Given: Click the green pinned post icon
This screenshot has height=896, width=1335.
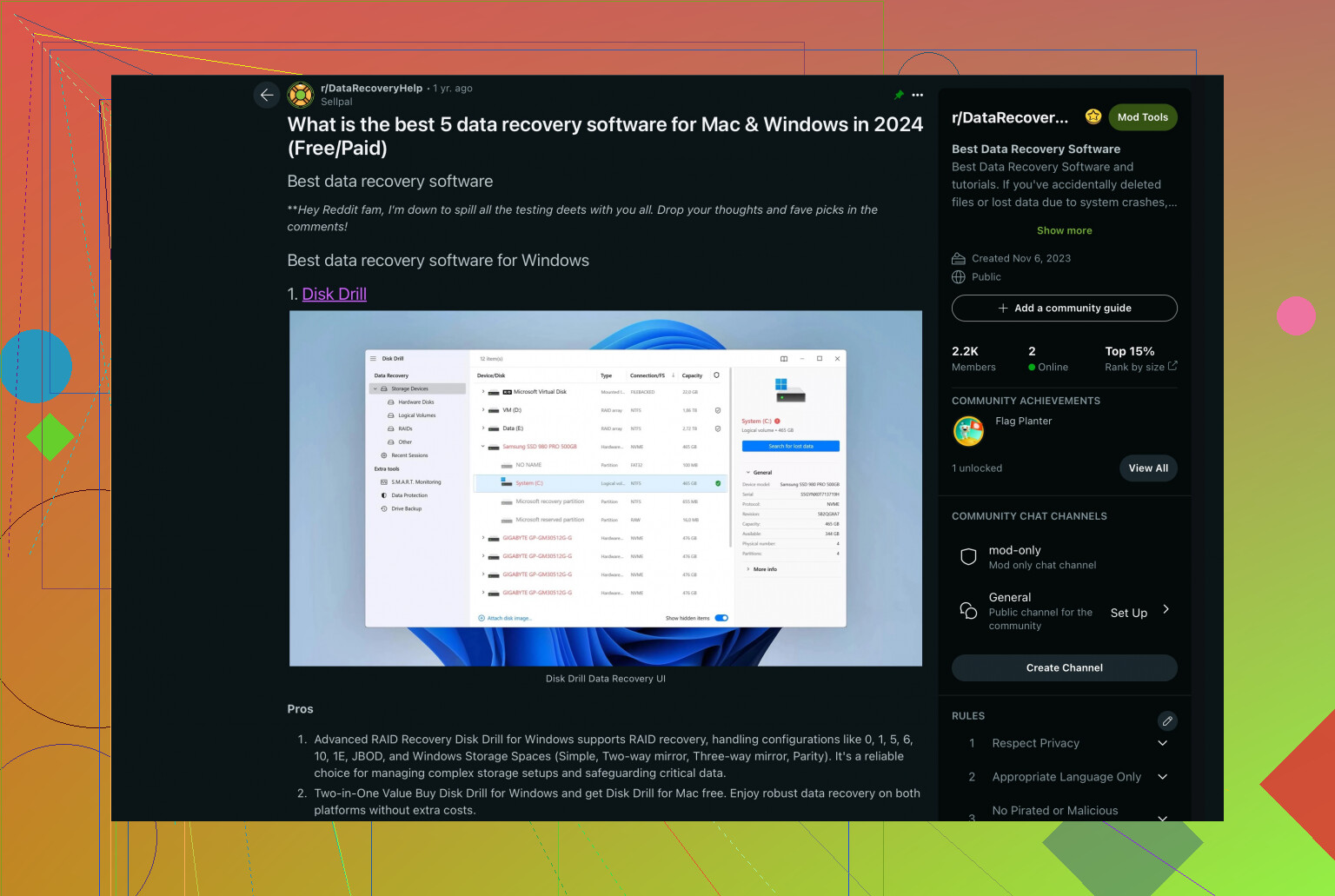Looking at the screenshot, I should click(899, 95).
